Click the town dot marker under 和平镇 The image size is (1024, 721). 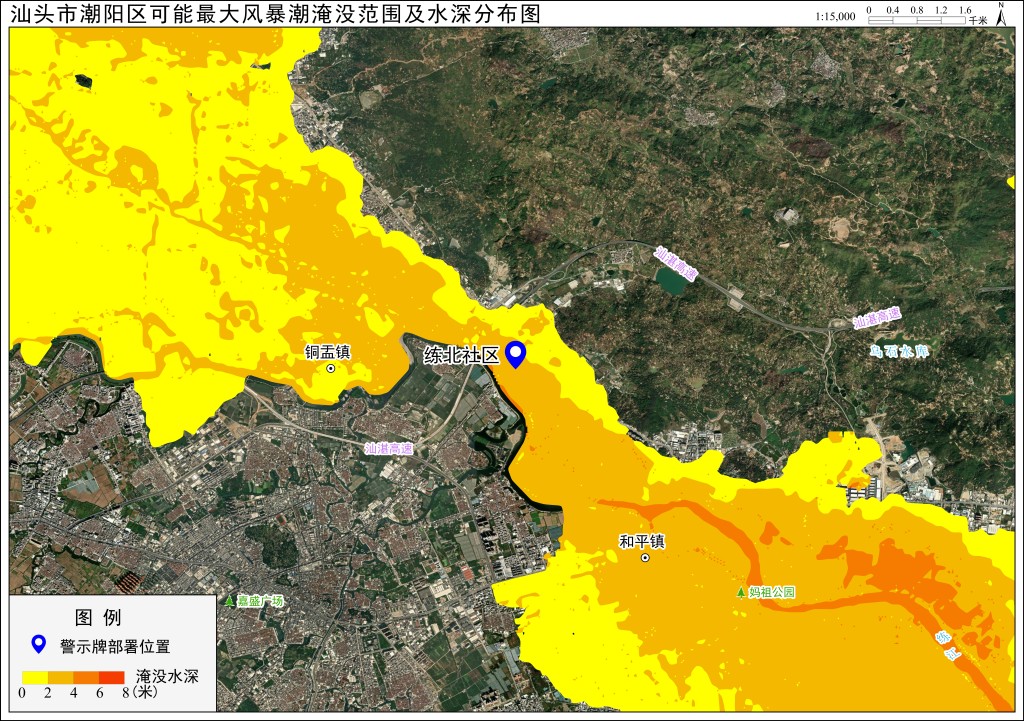[x=645, y=558]
